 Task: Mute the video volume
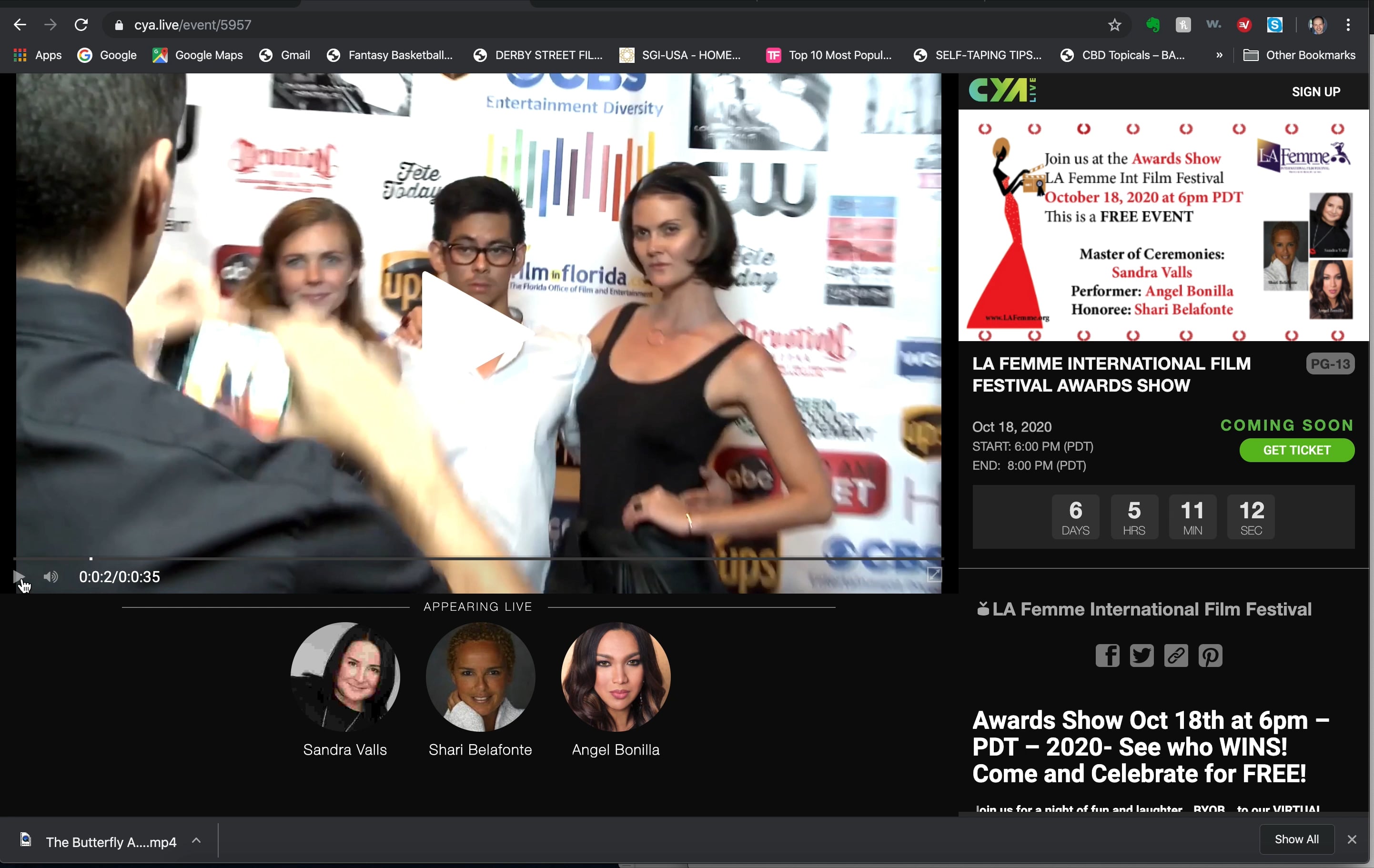pos(51,576)
